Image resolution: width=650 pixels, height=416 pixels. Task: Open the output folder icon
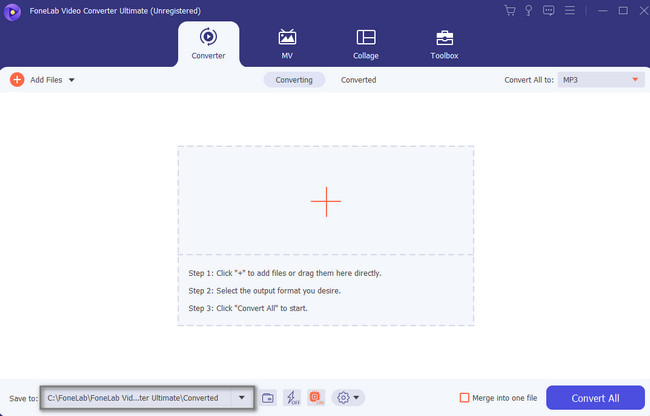click(268, 398)
